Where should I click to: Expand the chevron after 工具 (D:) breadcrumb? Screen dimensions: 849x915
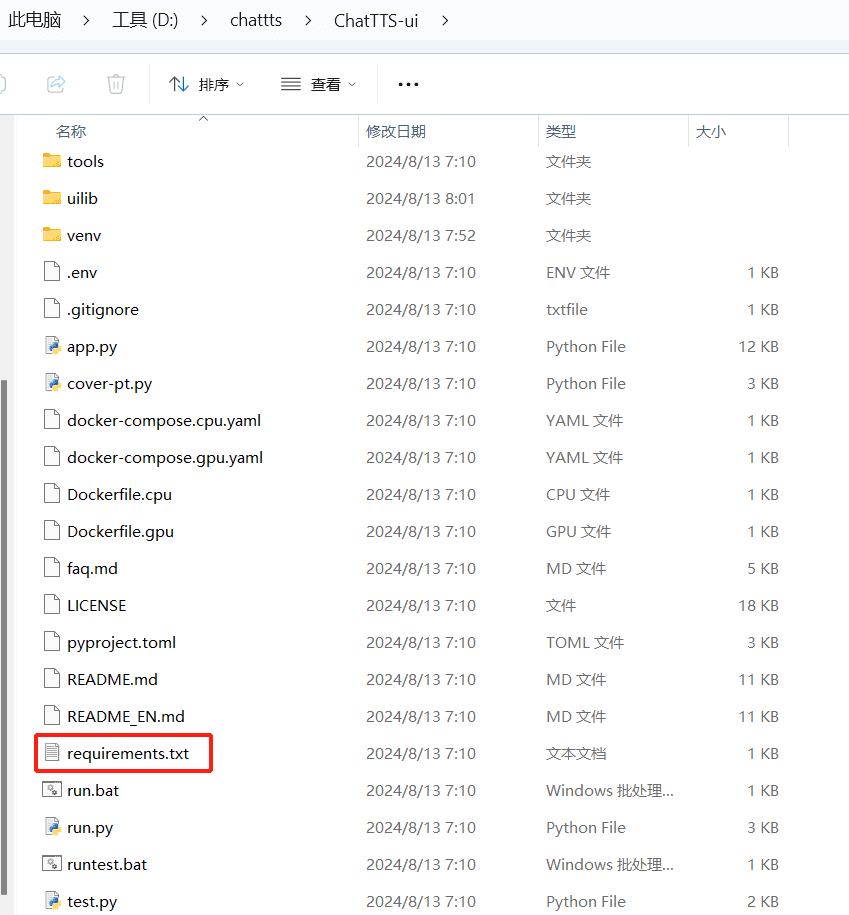[x=204, y=20]
